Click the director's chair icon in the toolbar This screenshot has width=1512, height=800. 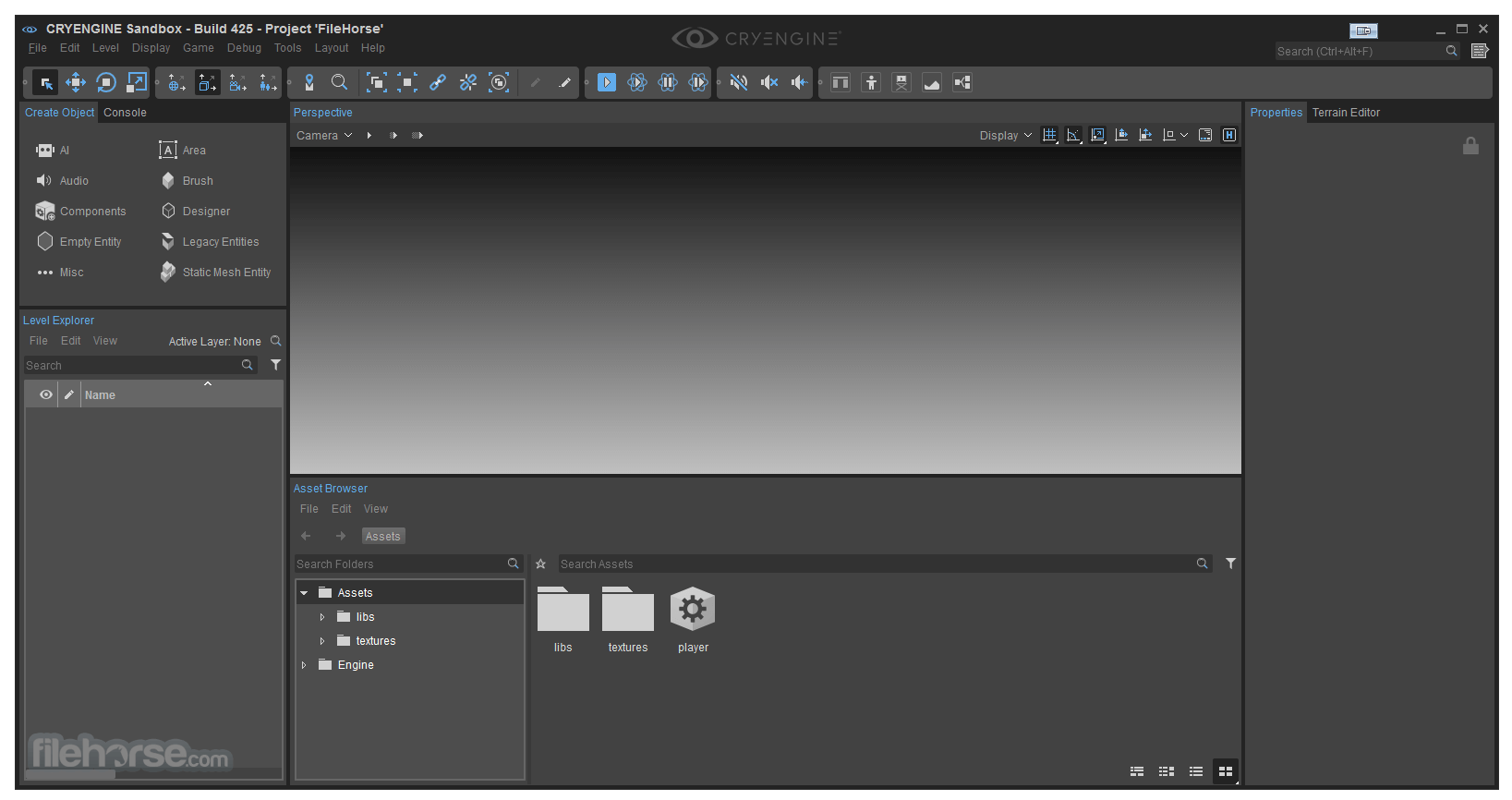tap(901, 83)
